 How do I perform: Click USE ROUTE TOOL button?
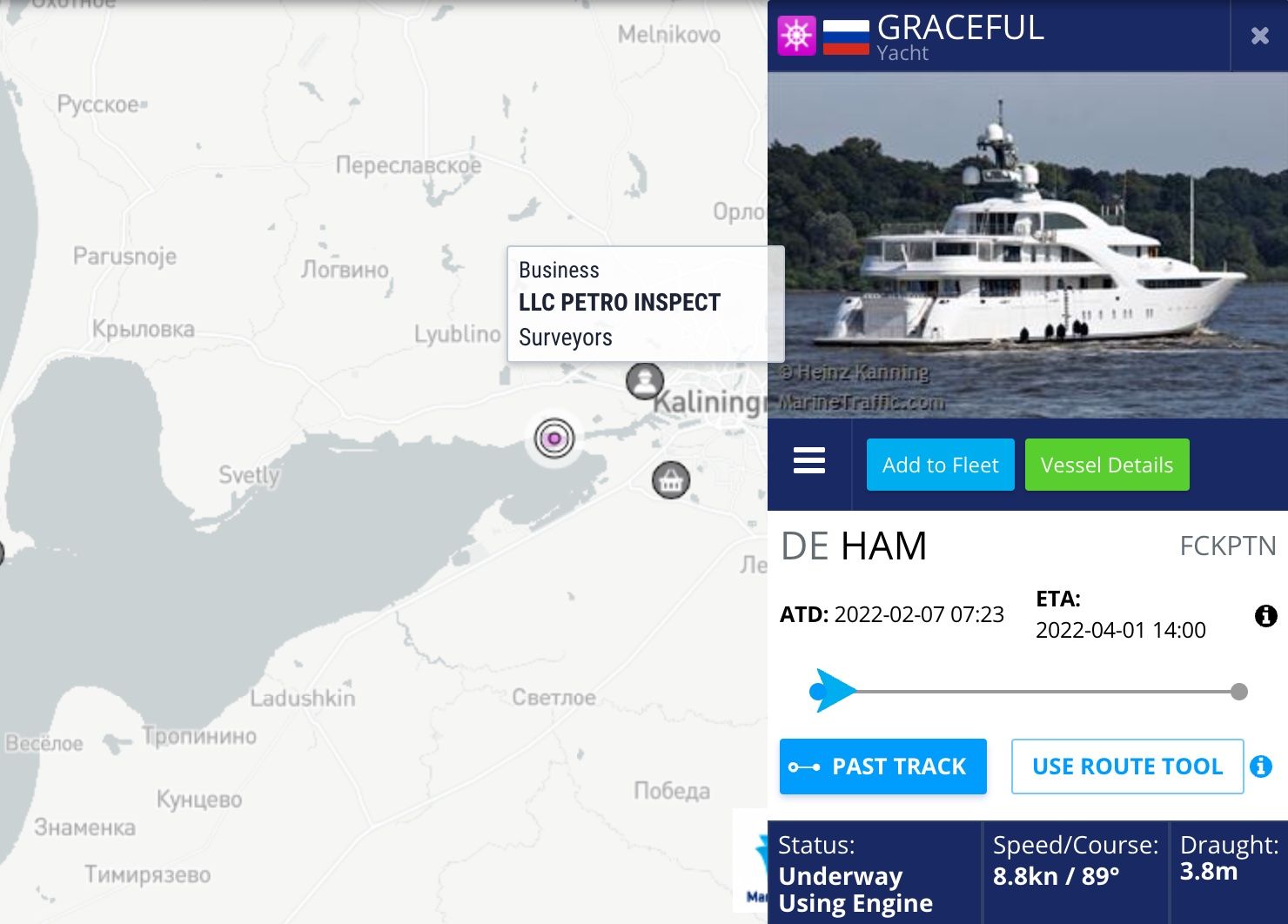coord(1127,767)
